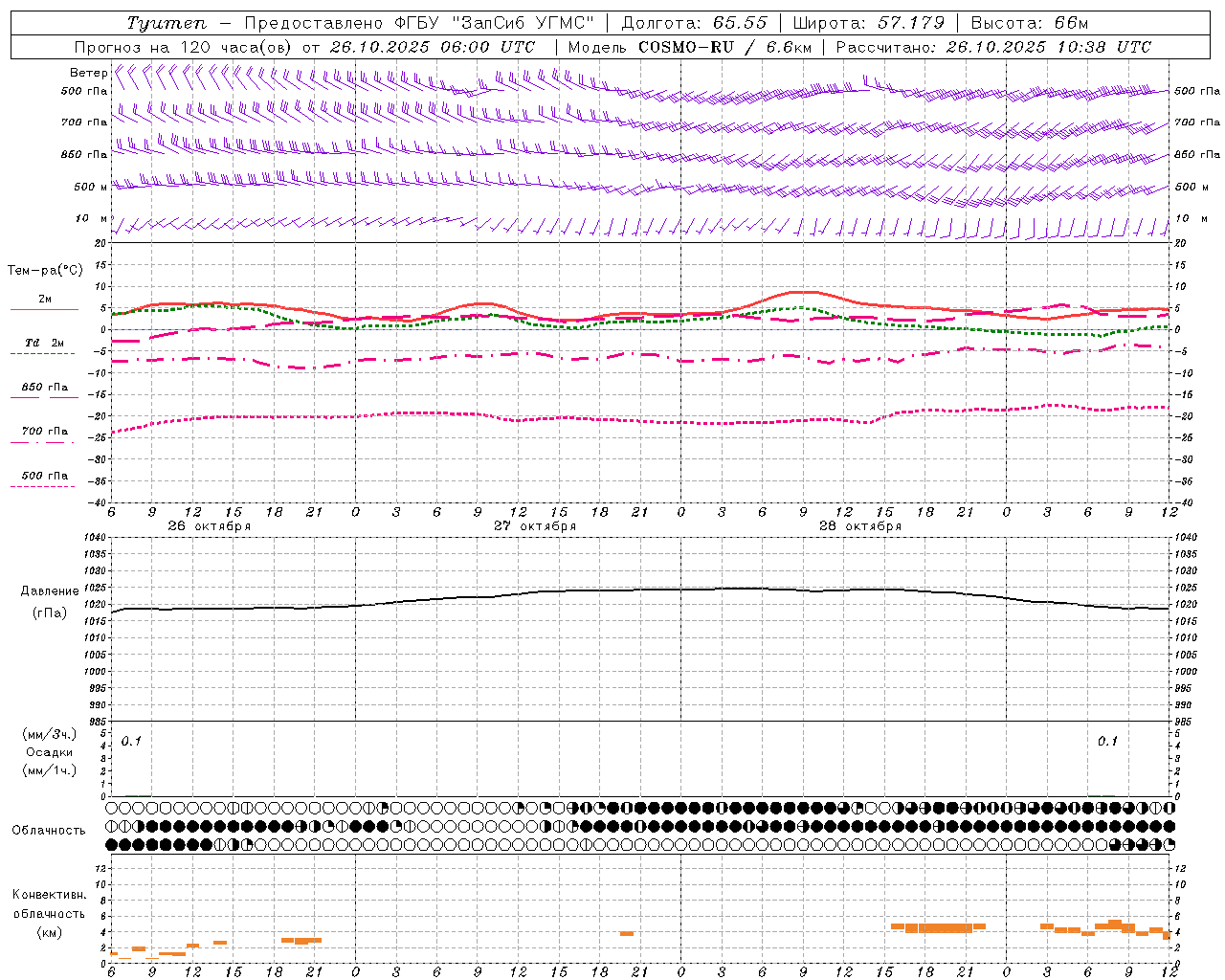Select the "Предоставлено ФГБУ ЗапСиб УГМС" header text
Viewport: 1225px width, 980px height.
(x=420, y=23)
